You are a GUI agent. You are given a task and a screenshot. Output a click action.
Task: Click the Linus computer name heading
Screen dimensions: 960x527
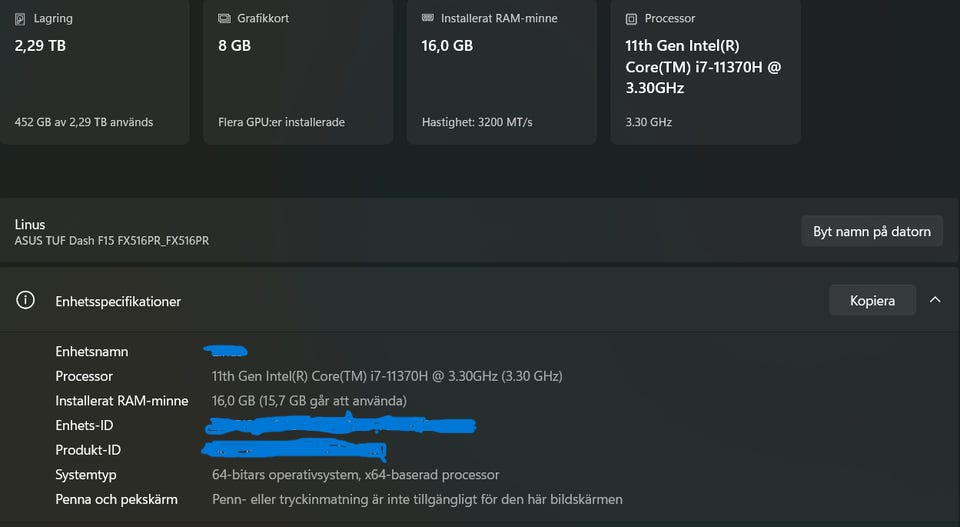click(30, 224)
